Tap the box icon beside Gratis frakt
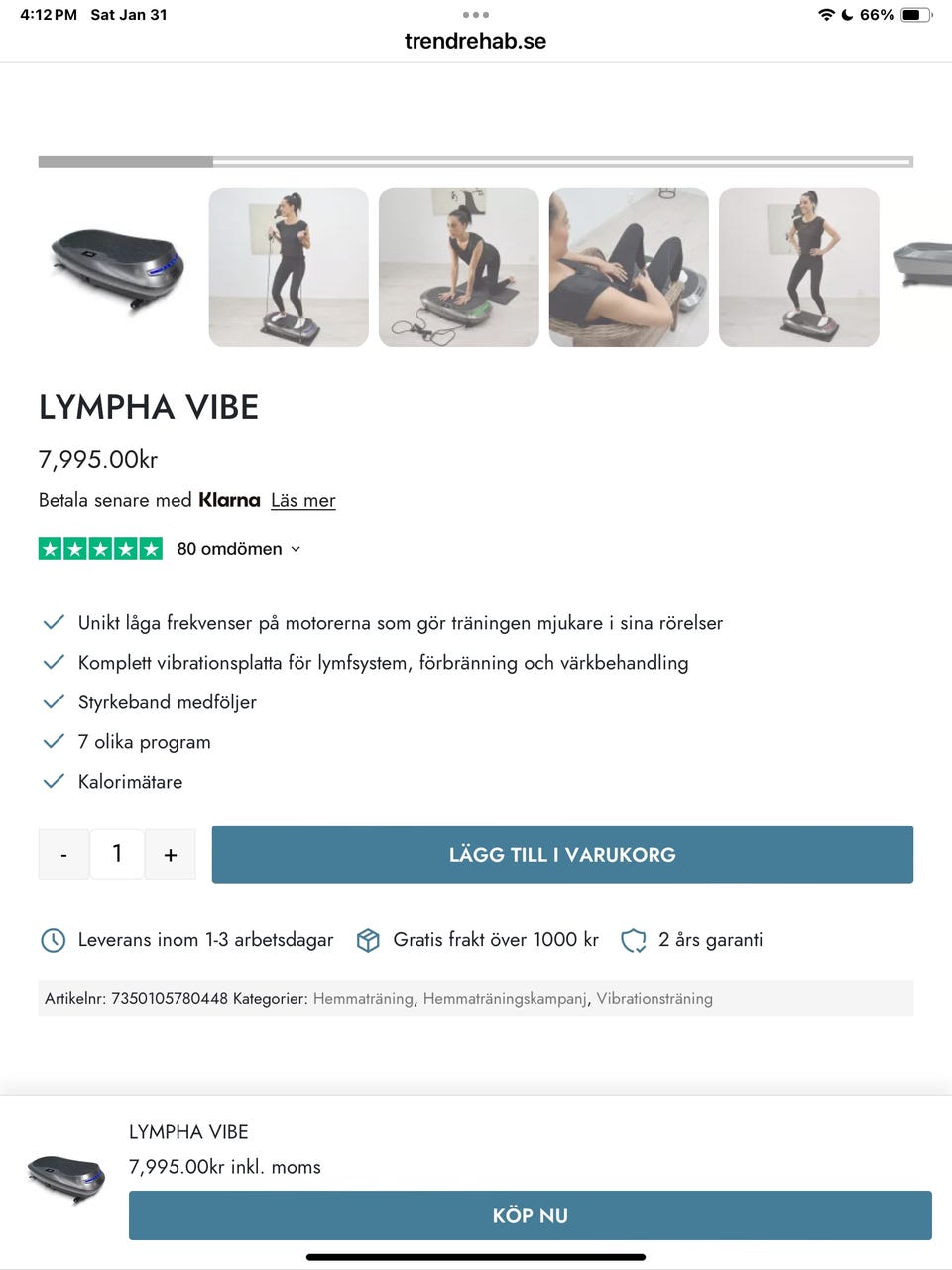This screenshot has width=952, height=1270. (x=368, y=940)
